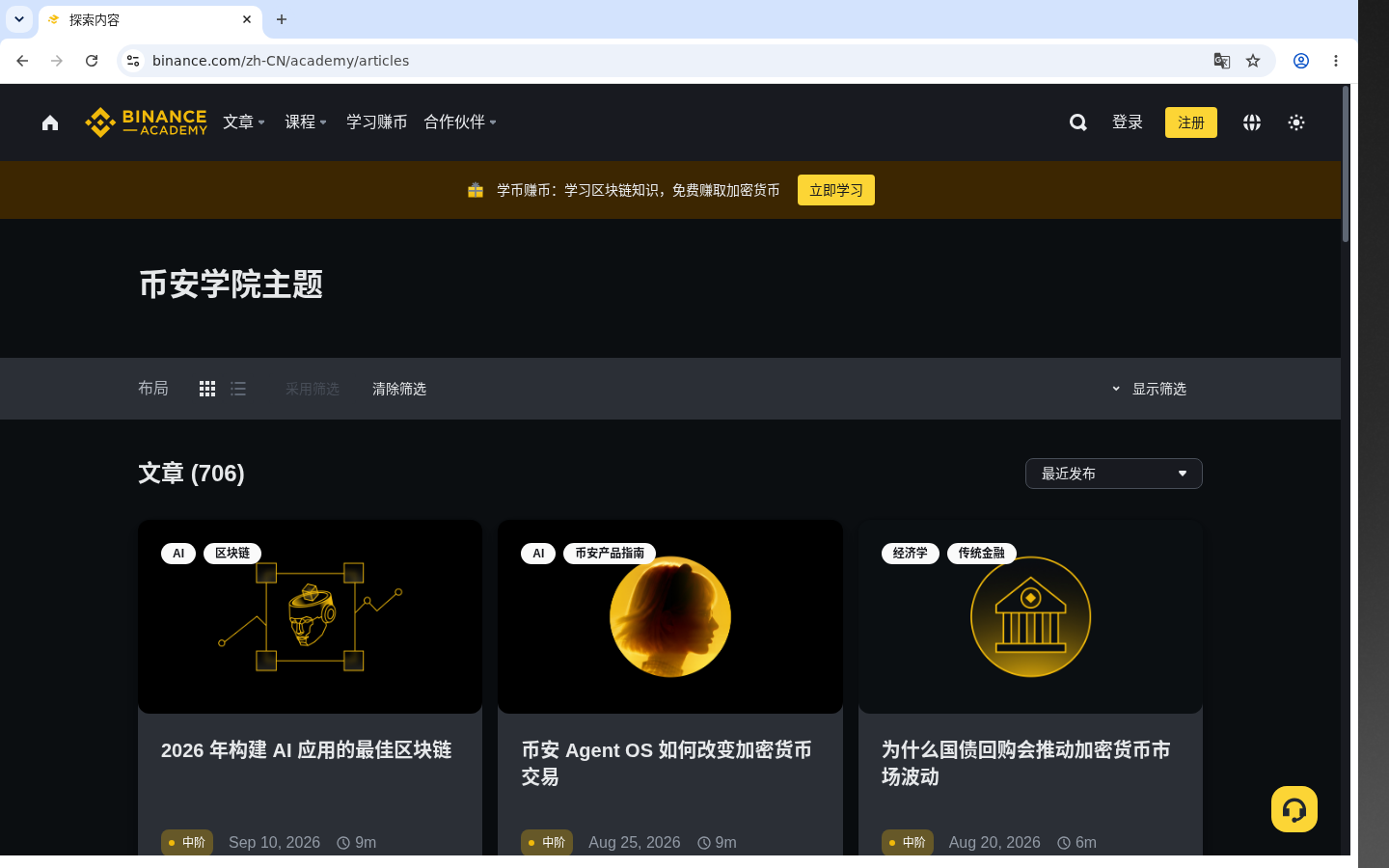Open the Agent OS article thumbnail
This screenshot has width=1389, height=868.
click(x=670, y=617)
